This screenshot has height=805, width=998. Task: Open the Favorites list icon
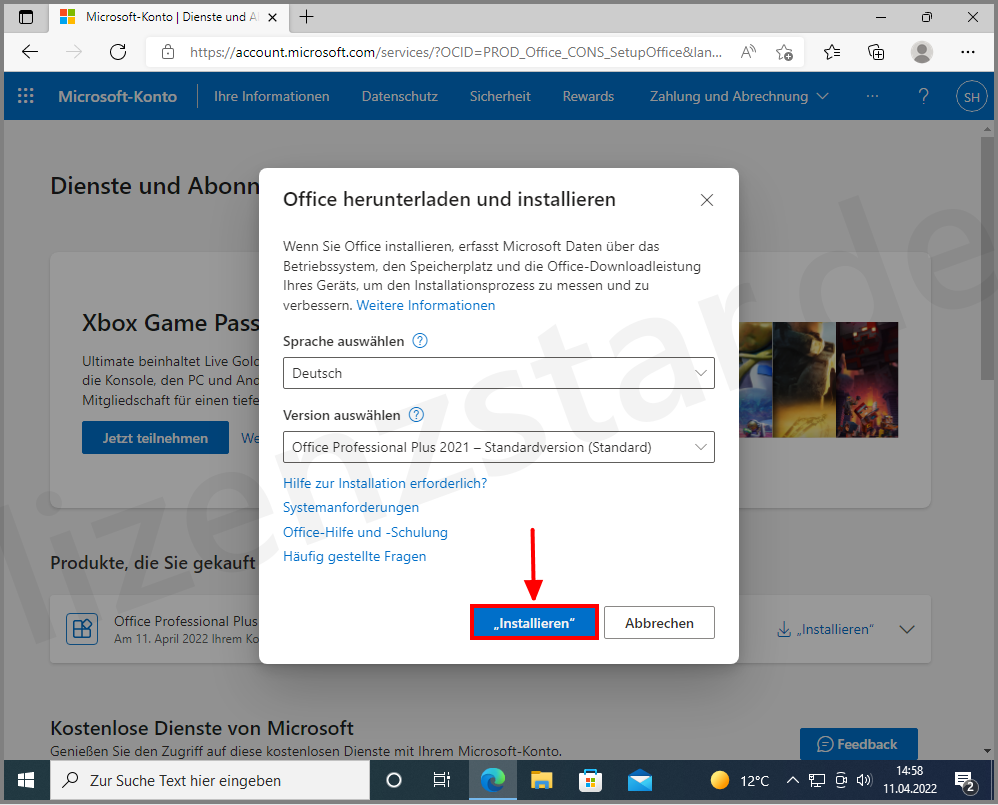[831, 52]
